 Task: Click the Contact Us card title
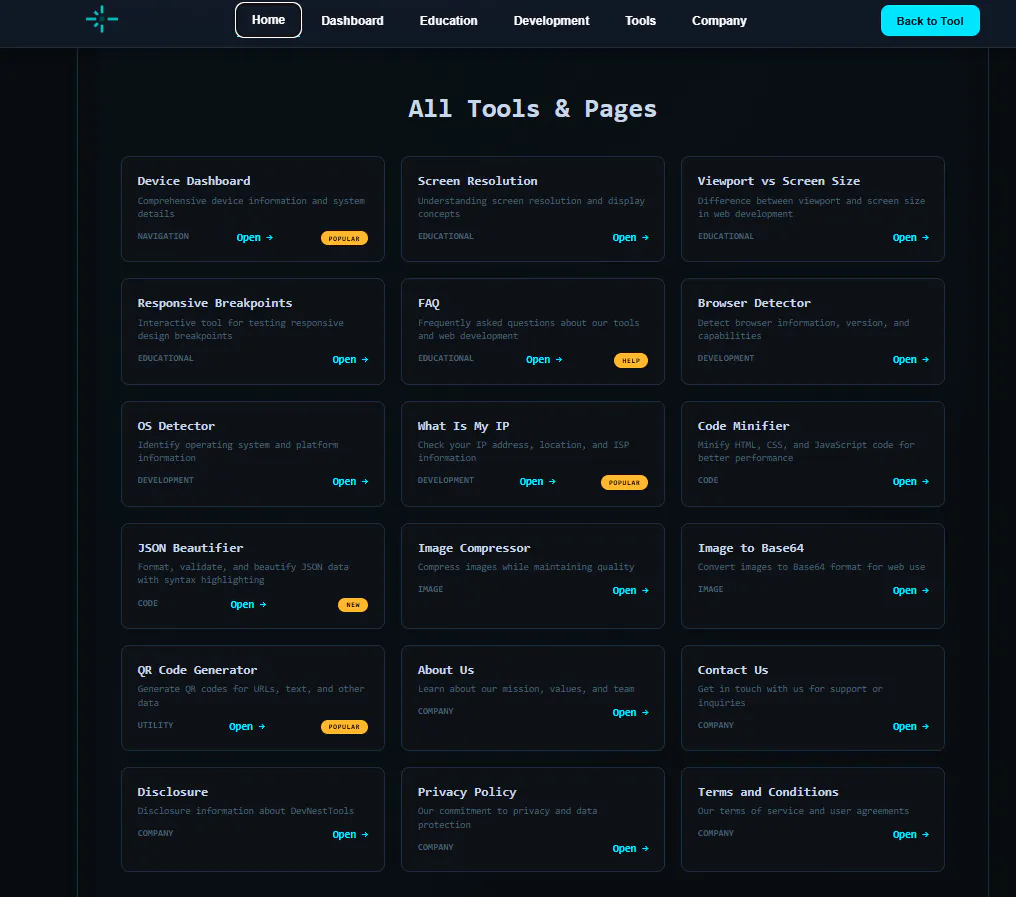(733, 670)
